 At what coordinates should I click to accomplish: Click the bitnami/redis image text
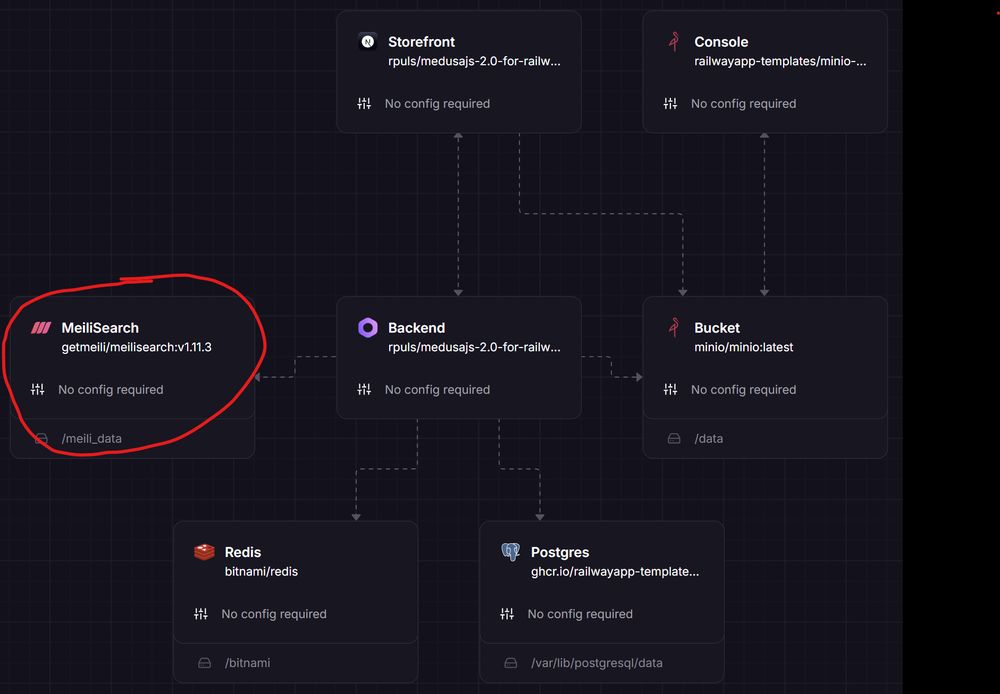pos(261,572)
